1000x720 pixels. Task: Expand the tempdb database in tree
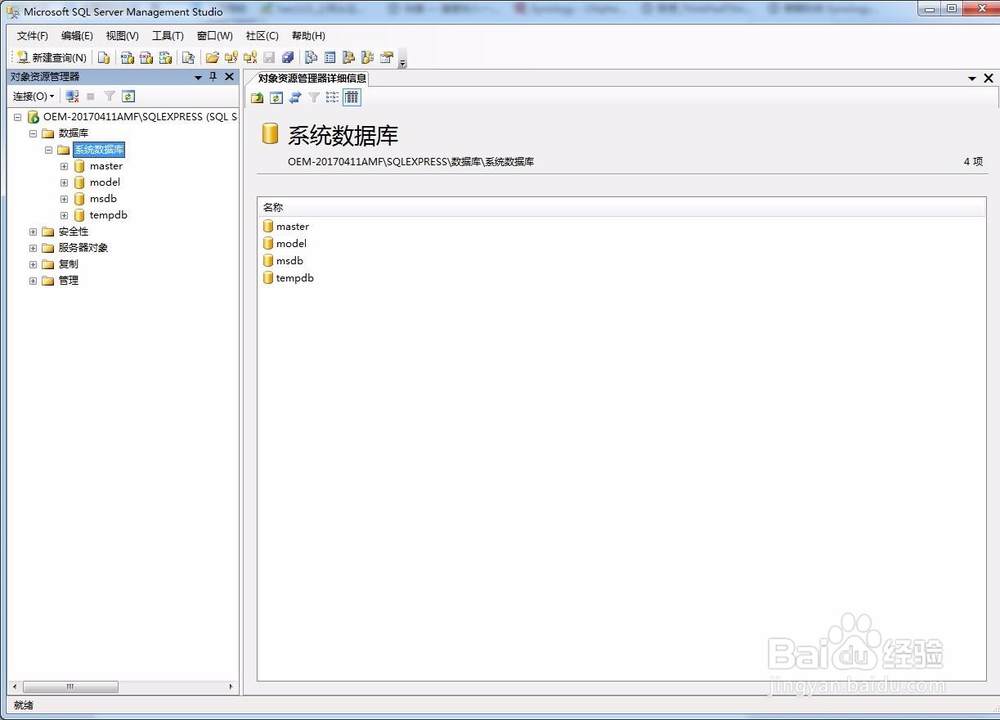64,216
